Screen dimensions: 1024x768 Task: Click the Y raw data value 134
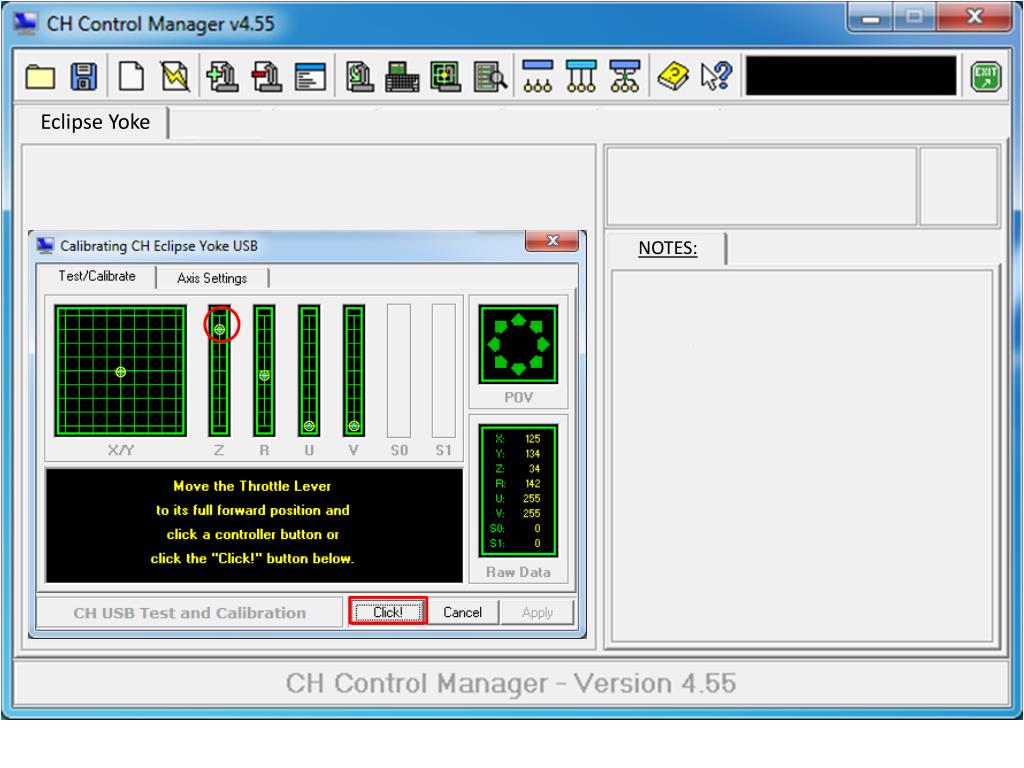pos(533,454)
